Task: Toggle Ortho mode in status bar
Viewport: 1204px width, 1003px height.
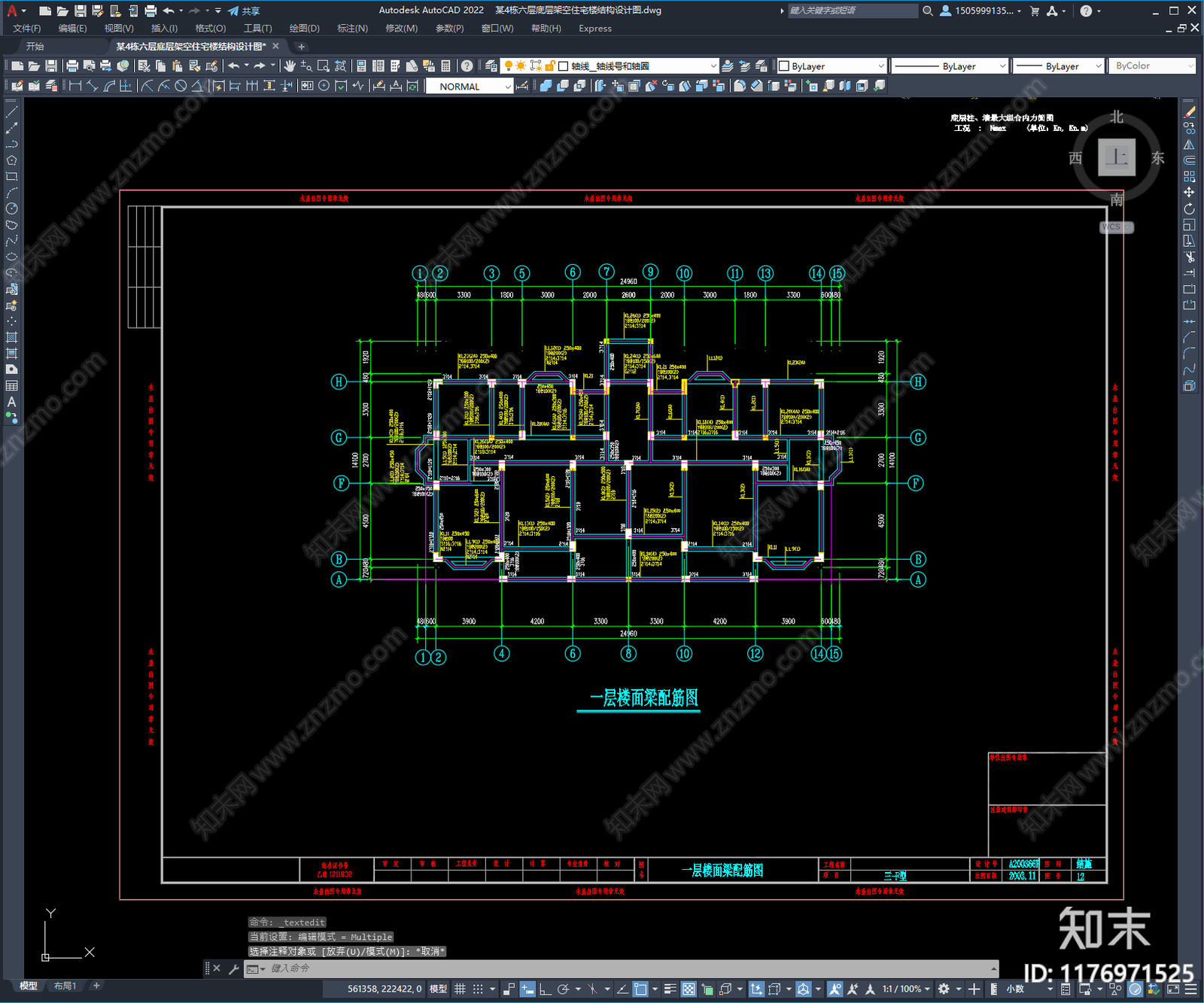Action: click(545, 989)
